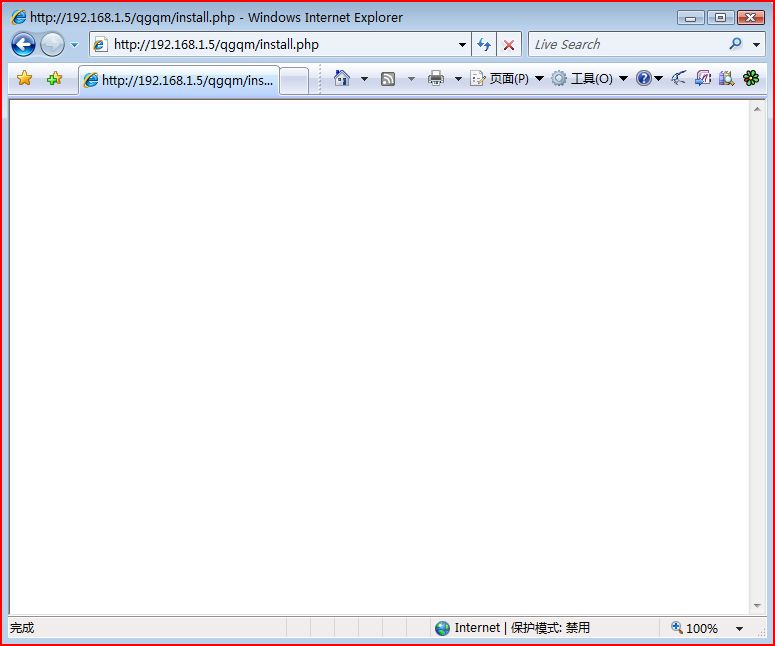Open search provider options dropdown
Image resolution: width=775 pixels, height=646 pixels.
click(x=756, y=44)
